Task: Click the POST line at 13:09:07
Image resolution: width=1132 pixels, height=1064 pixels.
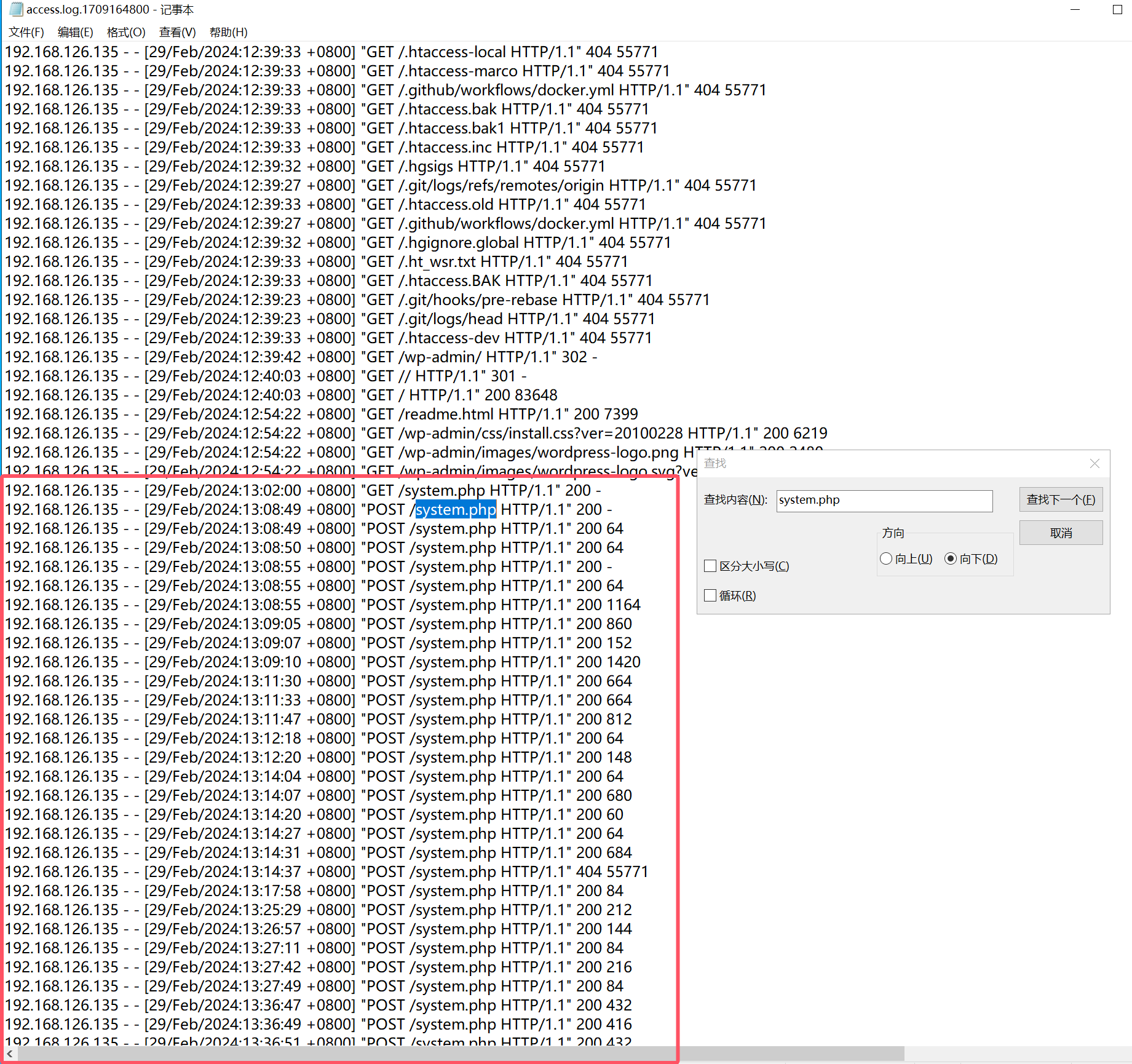Action: (319, 643)
